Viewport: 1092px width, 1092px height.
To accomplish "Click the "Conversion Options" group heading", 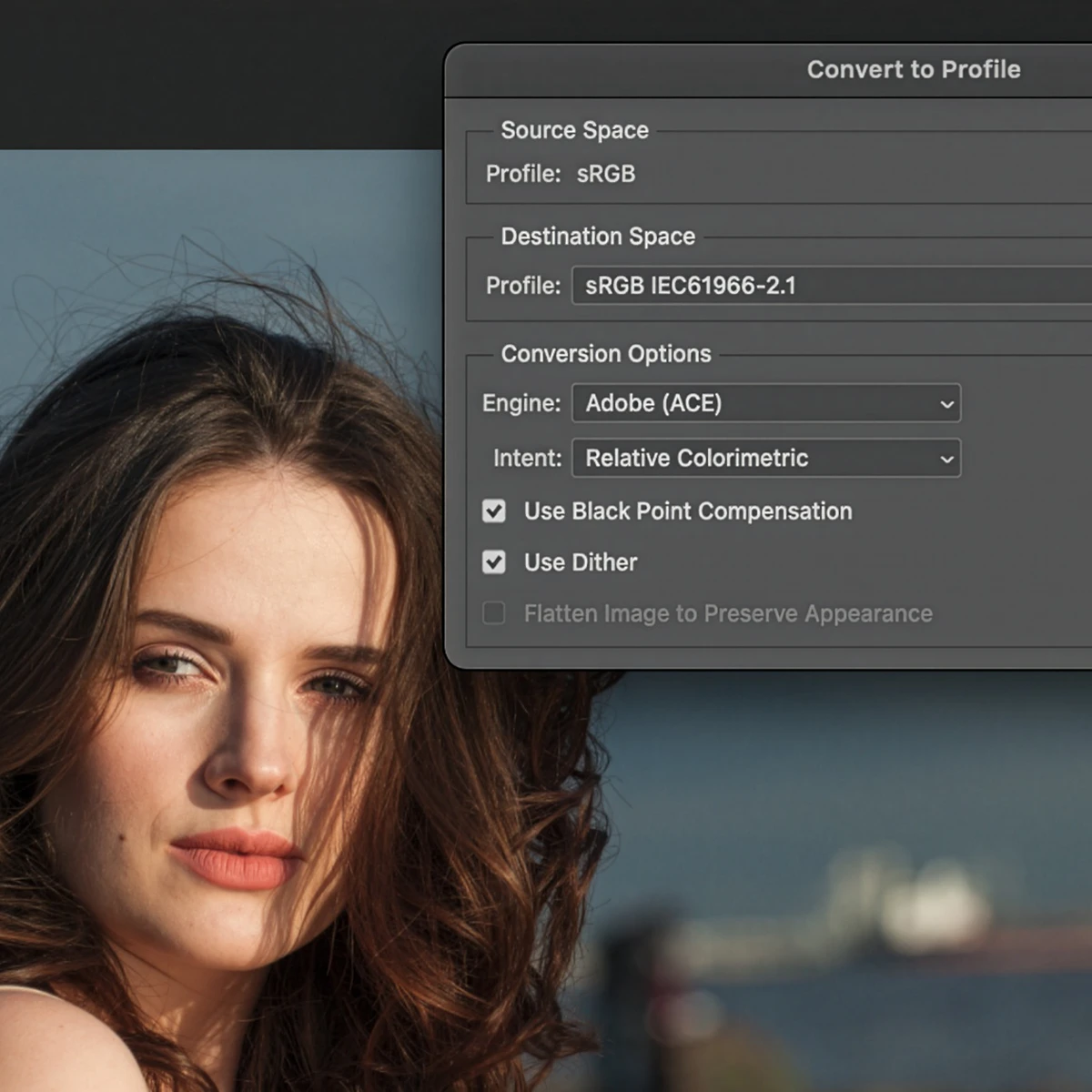I will (605, 354).
